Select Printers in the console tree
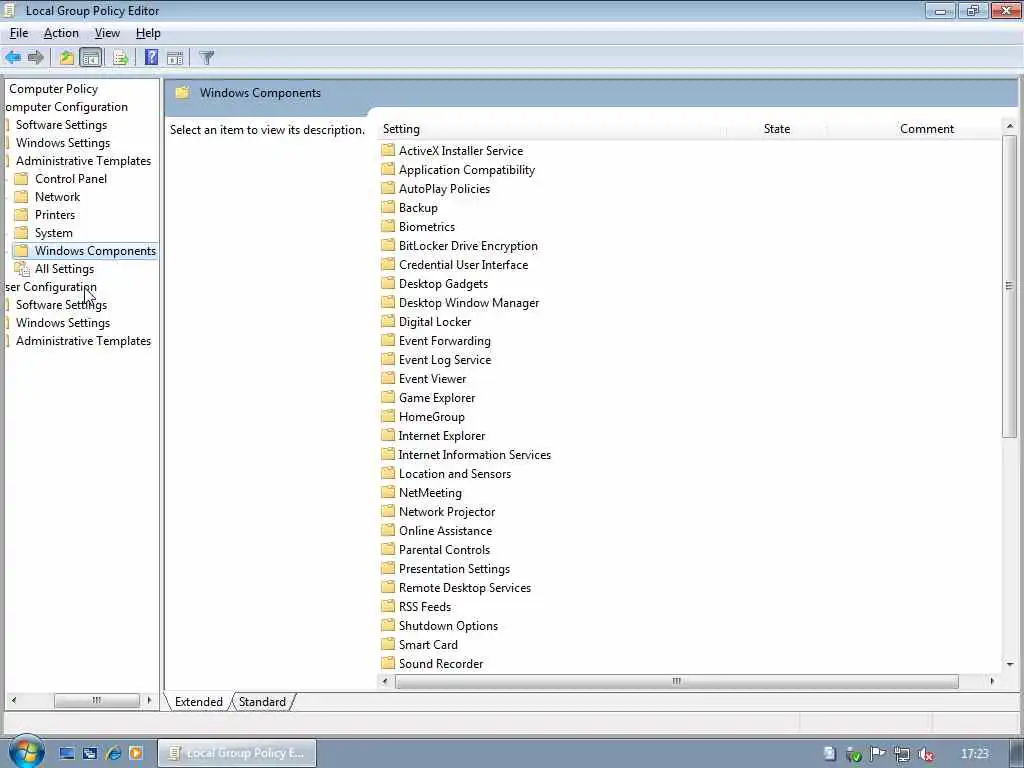The width and height of the screenshot is (1024, 768). click(55, 214)
